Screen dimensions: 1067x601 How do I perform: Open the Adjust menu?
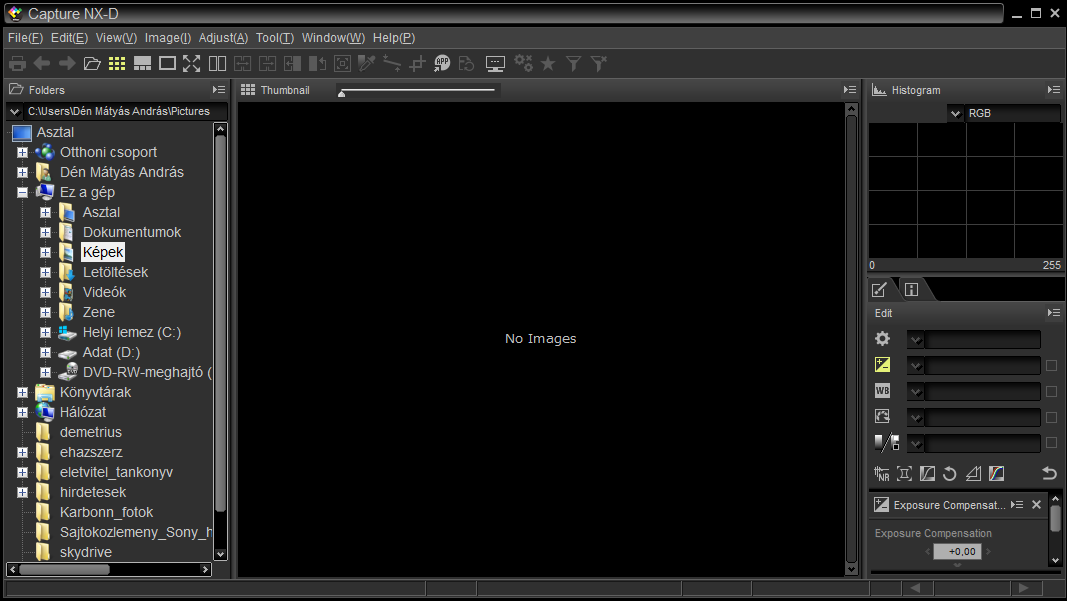[x=223, y=38]
